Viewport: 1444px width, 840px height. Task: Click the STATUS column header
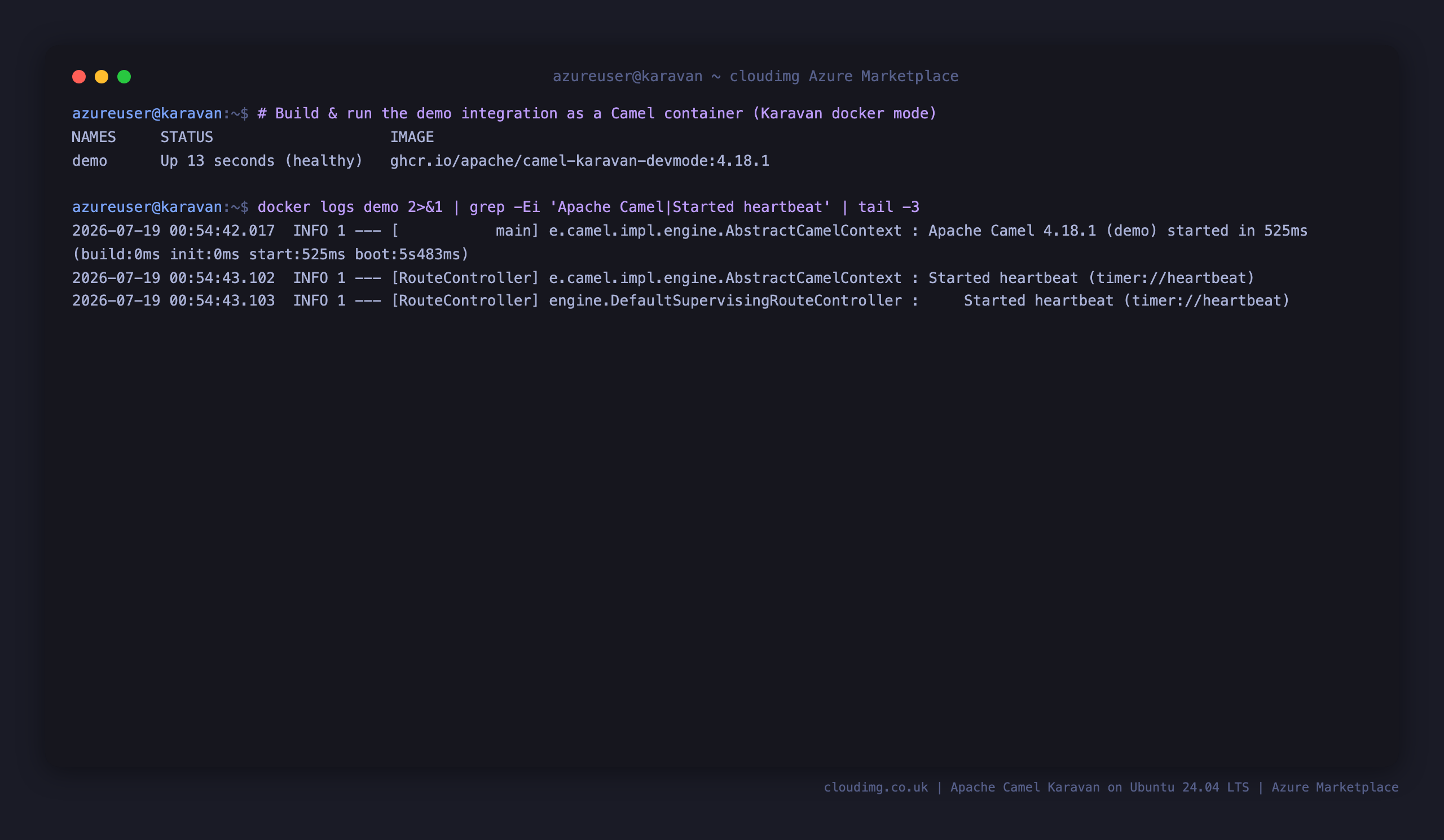[x=187, y=137]
